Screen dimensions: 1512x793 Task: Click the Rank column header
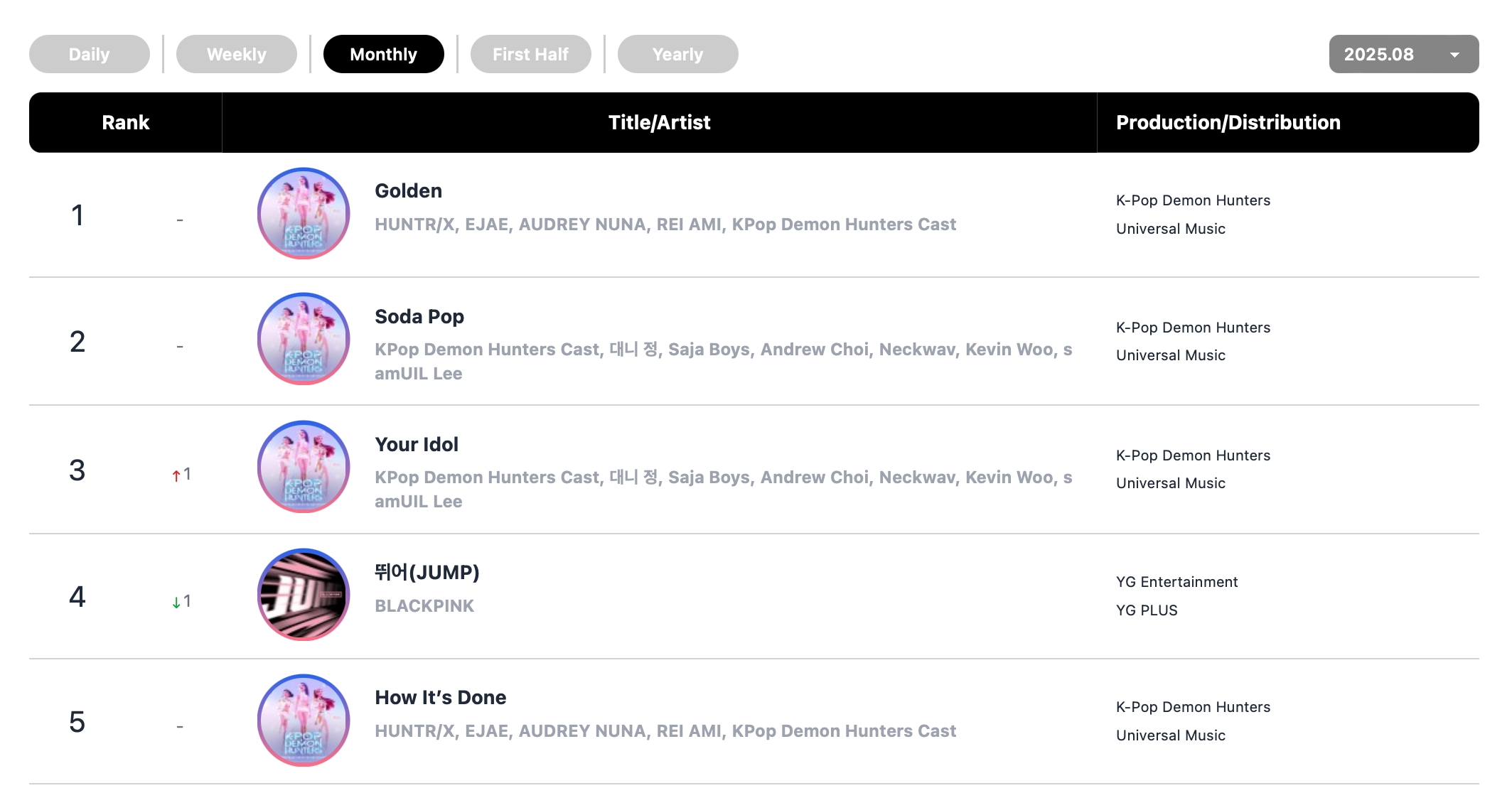[x=126, y=122]
